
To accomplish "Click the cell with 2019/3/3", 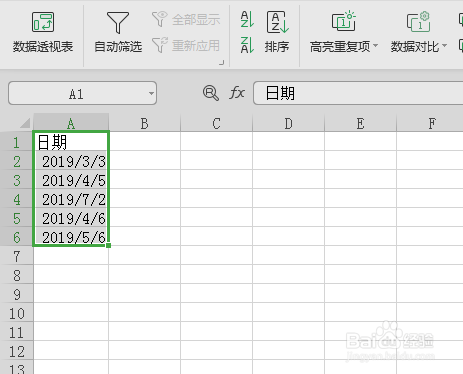I will [x=71, y=161].
